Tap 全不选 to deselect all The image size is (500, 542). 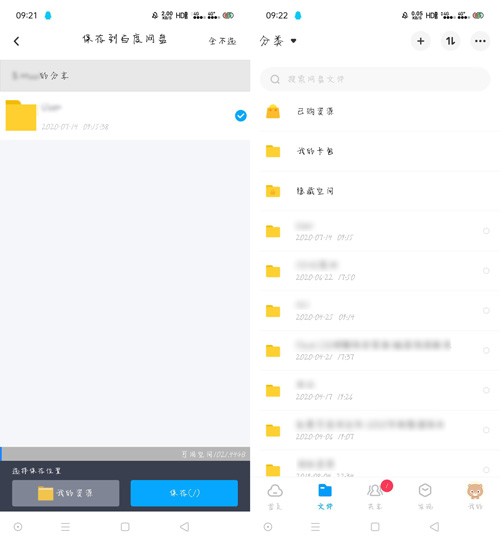222,41
